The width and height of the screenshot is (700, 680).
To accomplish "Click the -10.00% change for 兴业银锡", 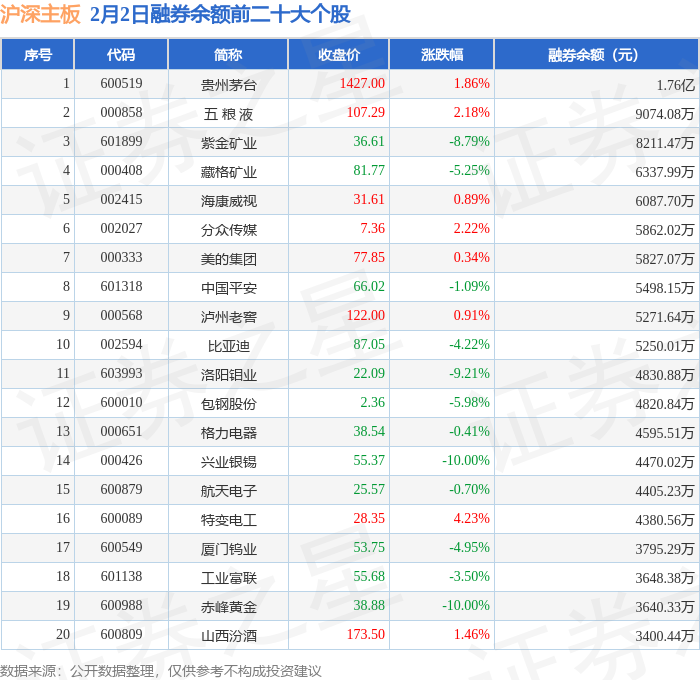I will [466, 460].
